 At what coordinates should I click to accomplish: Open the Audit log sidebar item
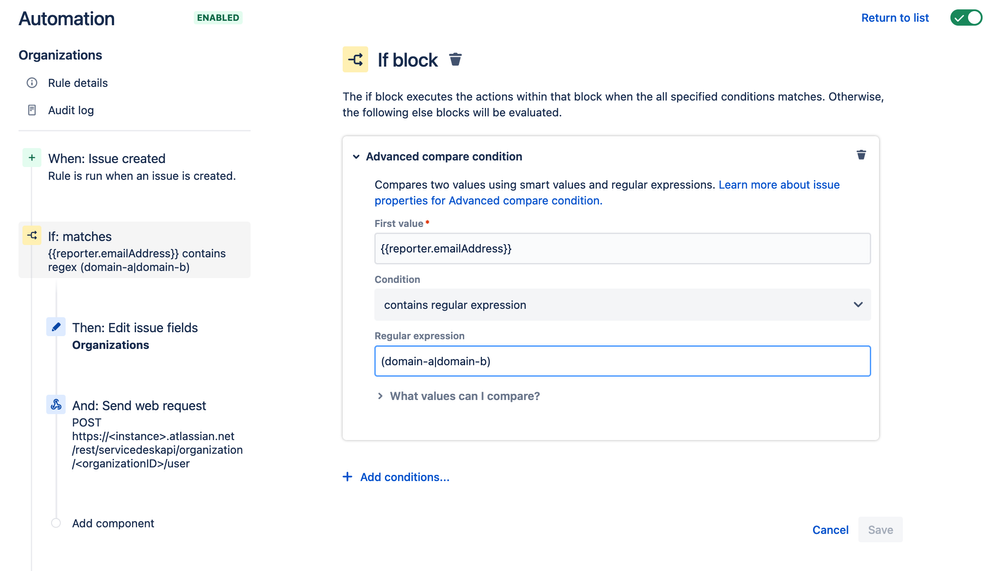tap(71, 110)
